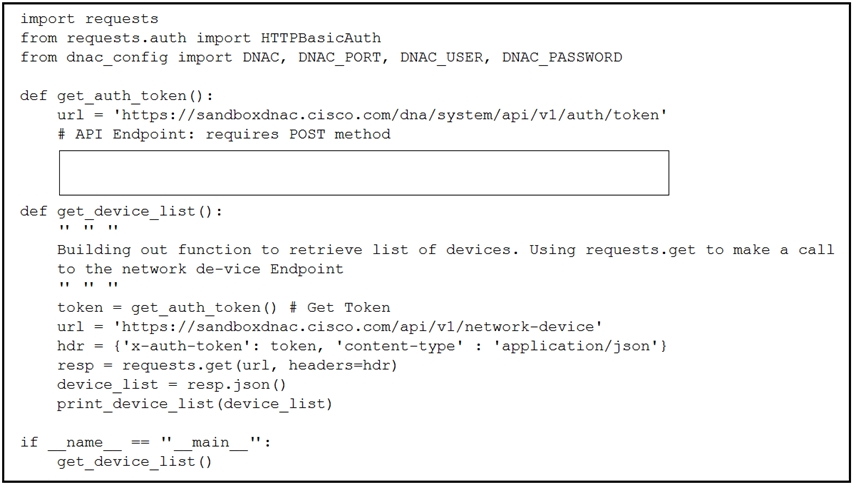Image resolution: width=856 pixels, height=488 pixels.
Task: Click the 'def get_auth_token():' line
Action: (117, 96)
